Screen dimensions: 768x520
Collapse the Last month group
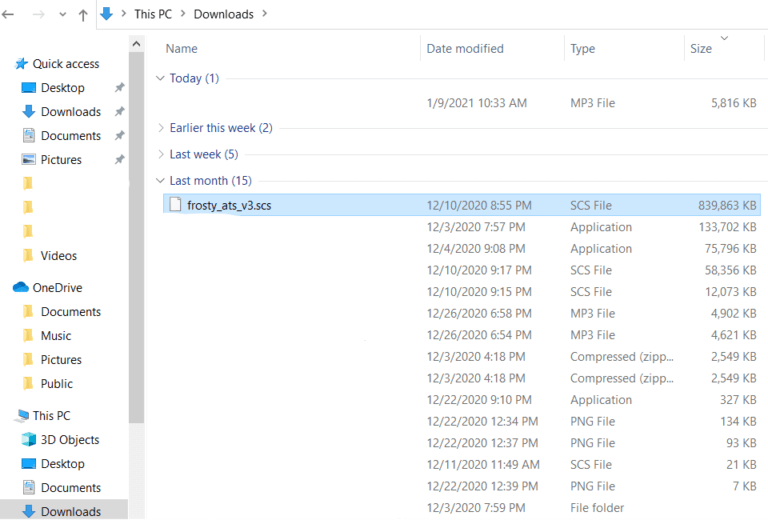coord(161,181)
